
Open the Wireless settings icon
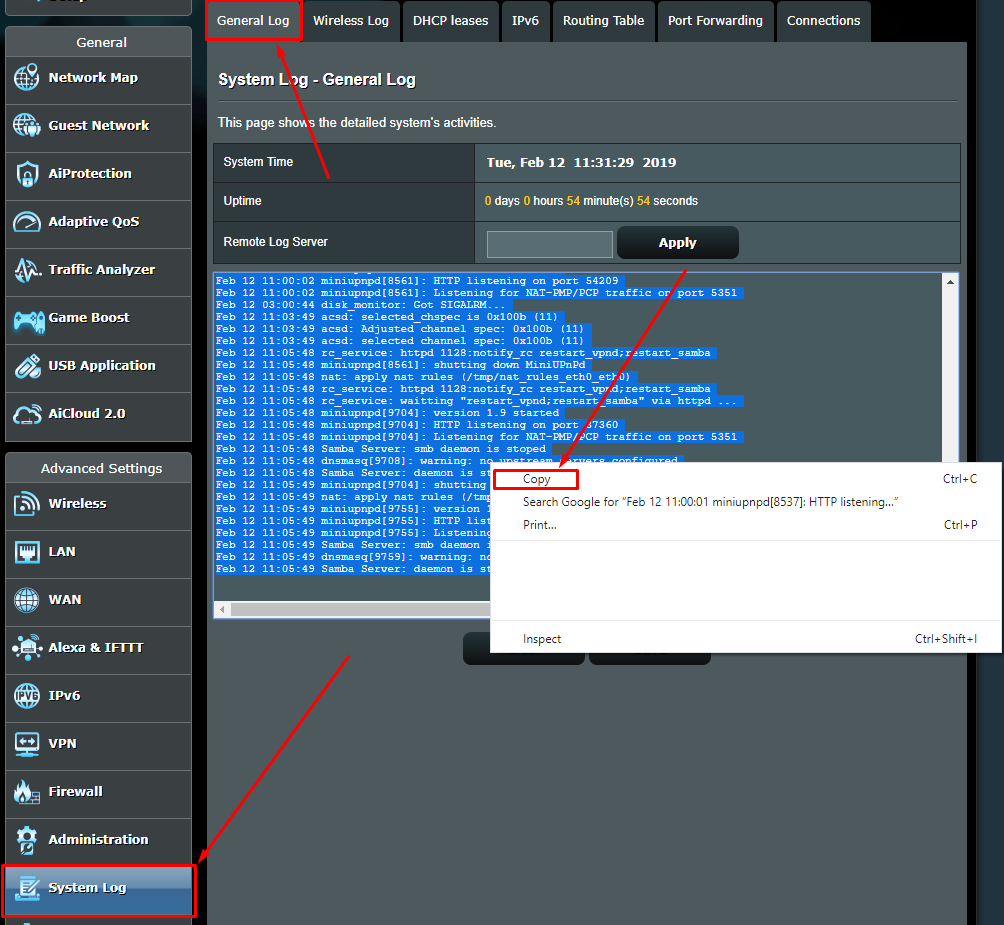(27, 504)
